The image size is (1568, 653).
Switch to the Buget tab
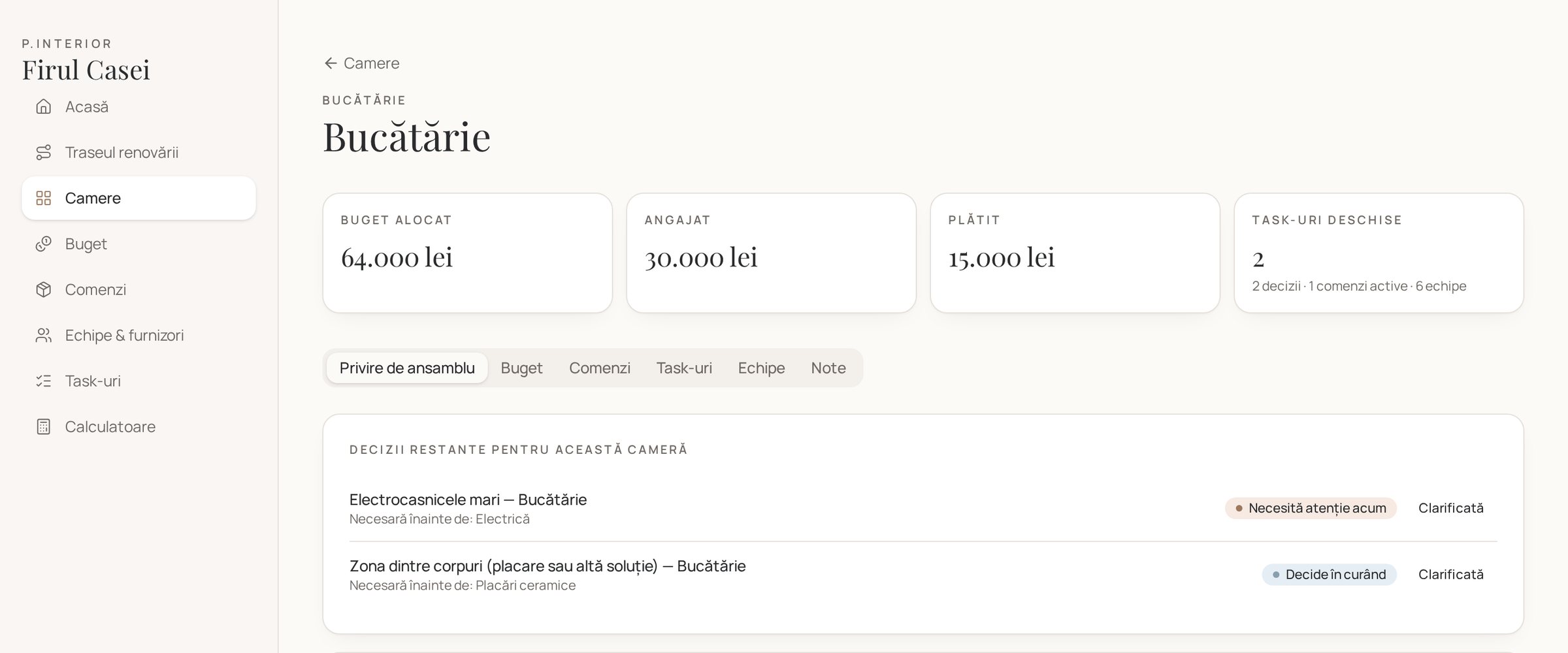(x=521, y=368)
